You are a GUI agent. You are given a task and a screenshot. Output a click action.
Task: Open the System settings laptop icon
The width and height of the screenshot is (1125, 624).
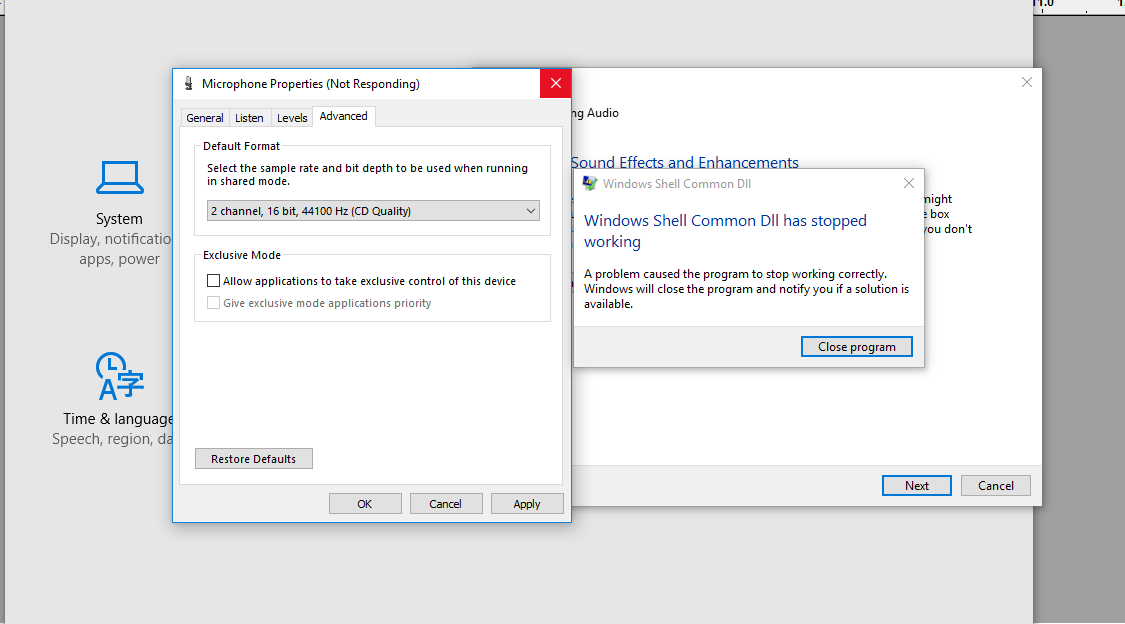[120, 178]
